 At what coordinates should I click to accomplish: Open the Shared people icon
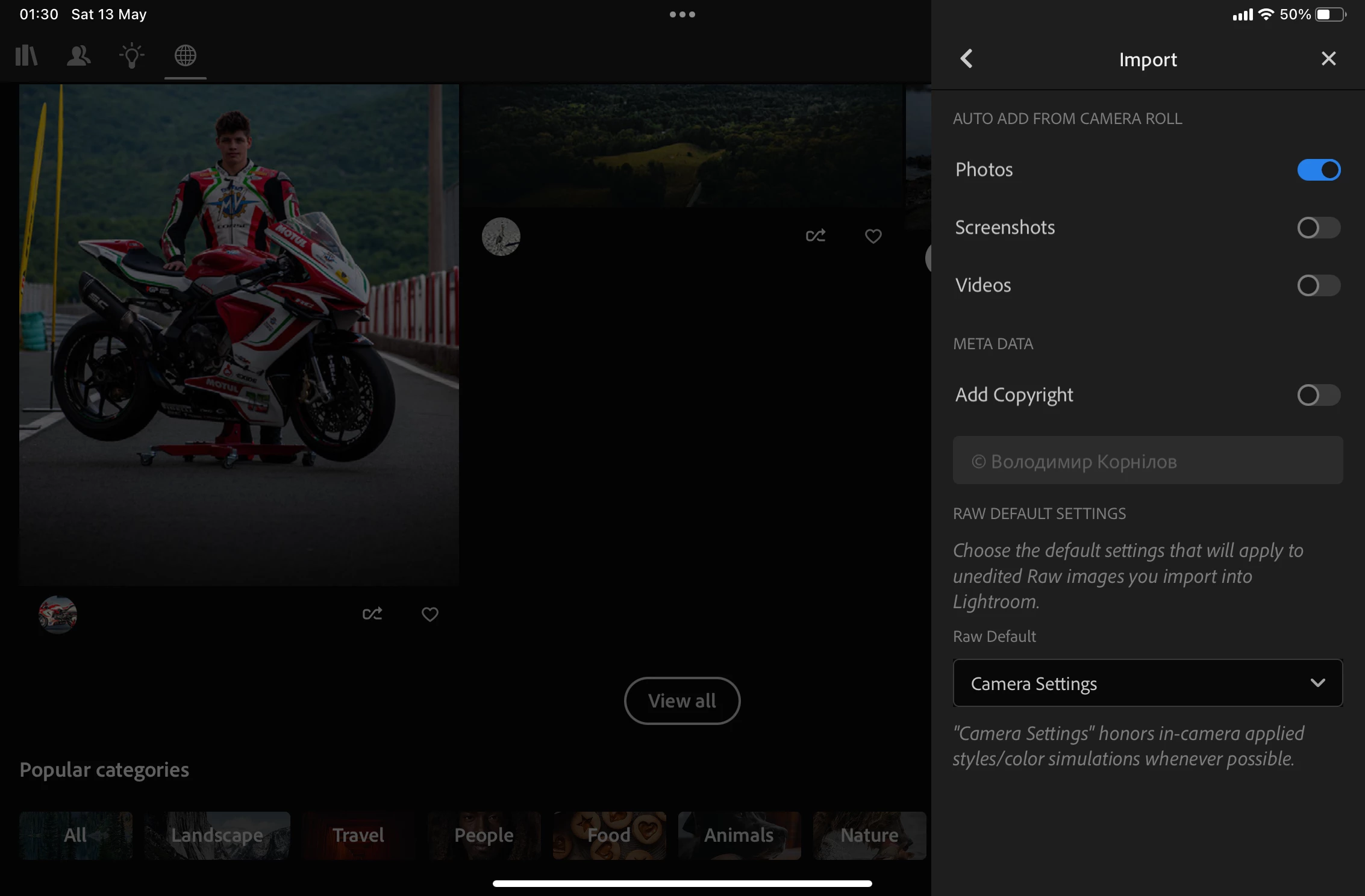(78, 56)
